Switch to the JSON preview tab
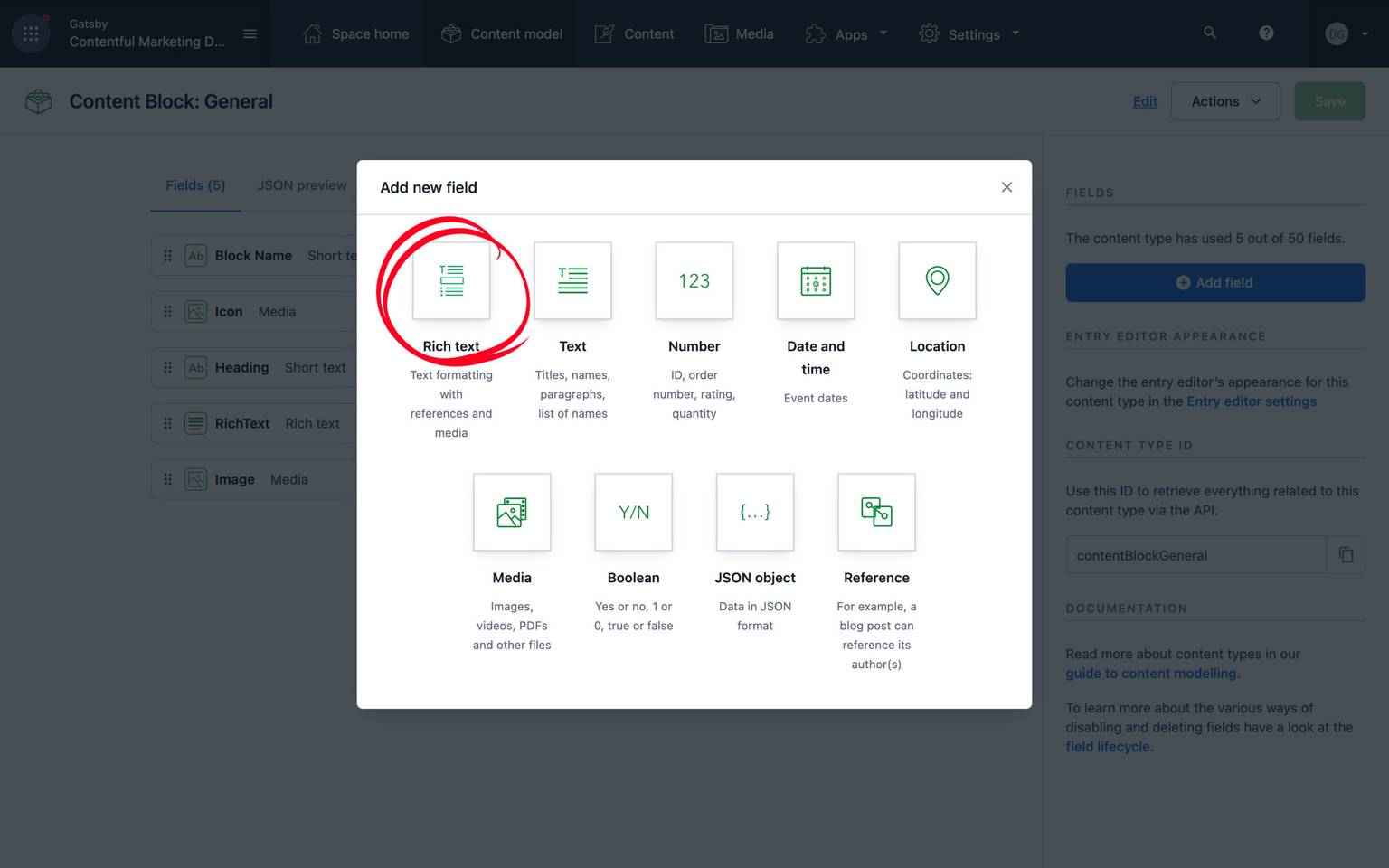Viewport: 1389px width, 868px height. (301, 185)
